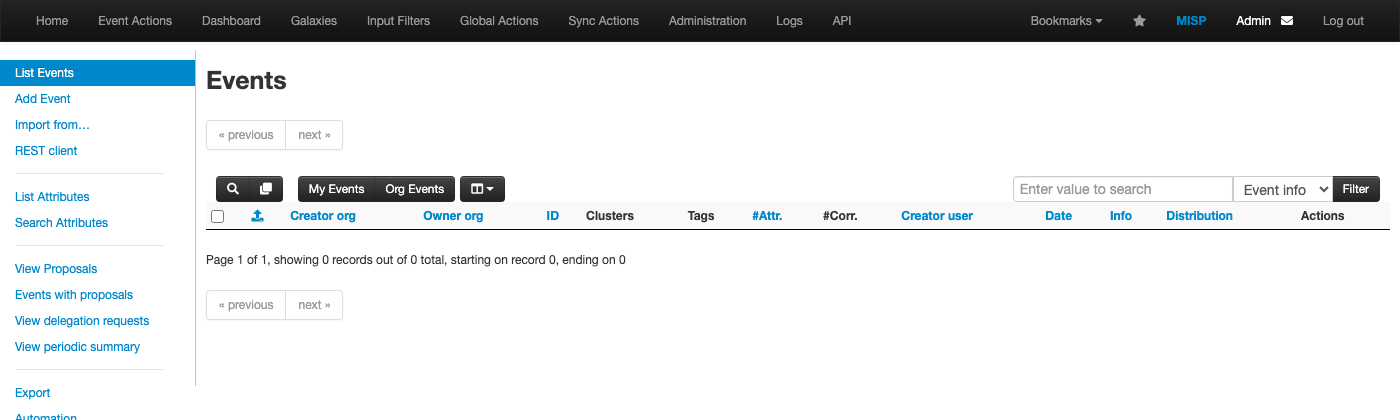
Task: Open the Input Filters menu
Action: [398, 21]
